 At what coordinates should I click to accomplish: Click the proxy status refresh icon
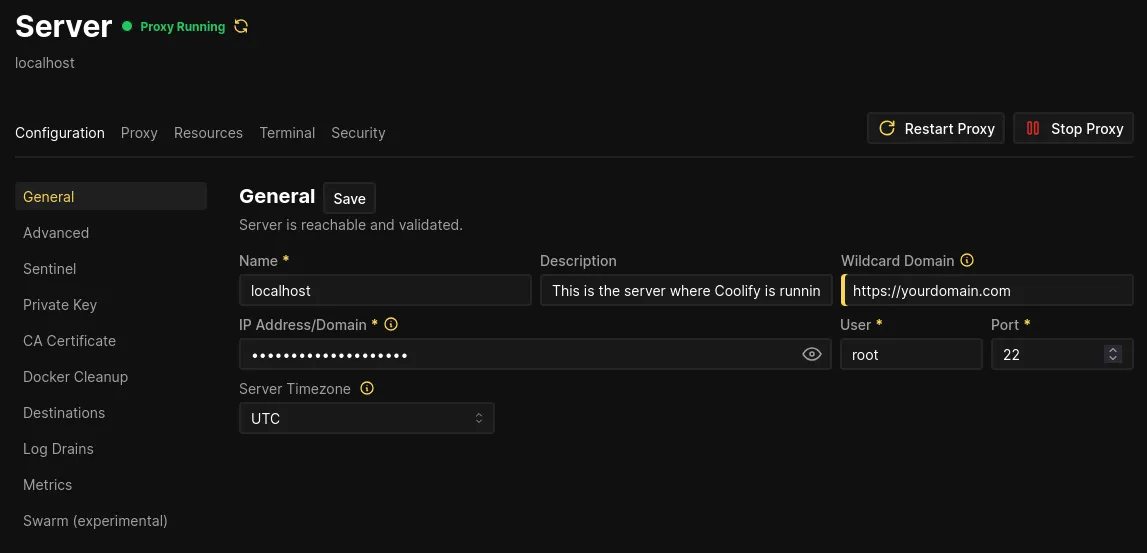tap(241, 26)
